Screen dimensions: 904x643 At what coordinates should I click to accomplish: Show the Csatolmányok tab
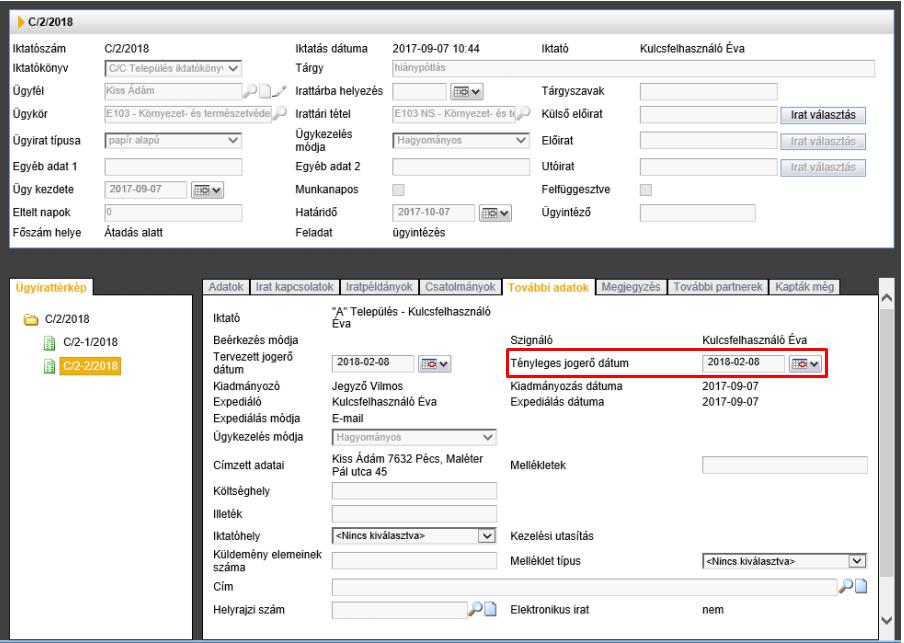point(460,287)
